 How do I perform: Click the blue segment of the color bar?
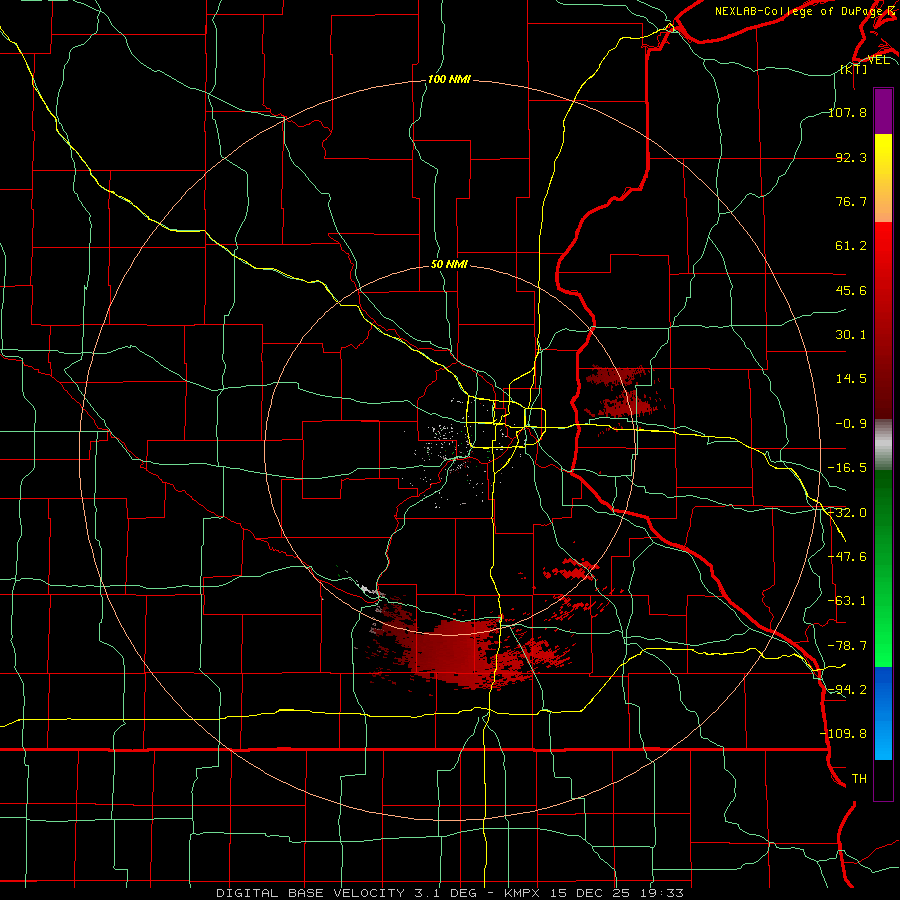pyautogui.click(x=883, y=713)
